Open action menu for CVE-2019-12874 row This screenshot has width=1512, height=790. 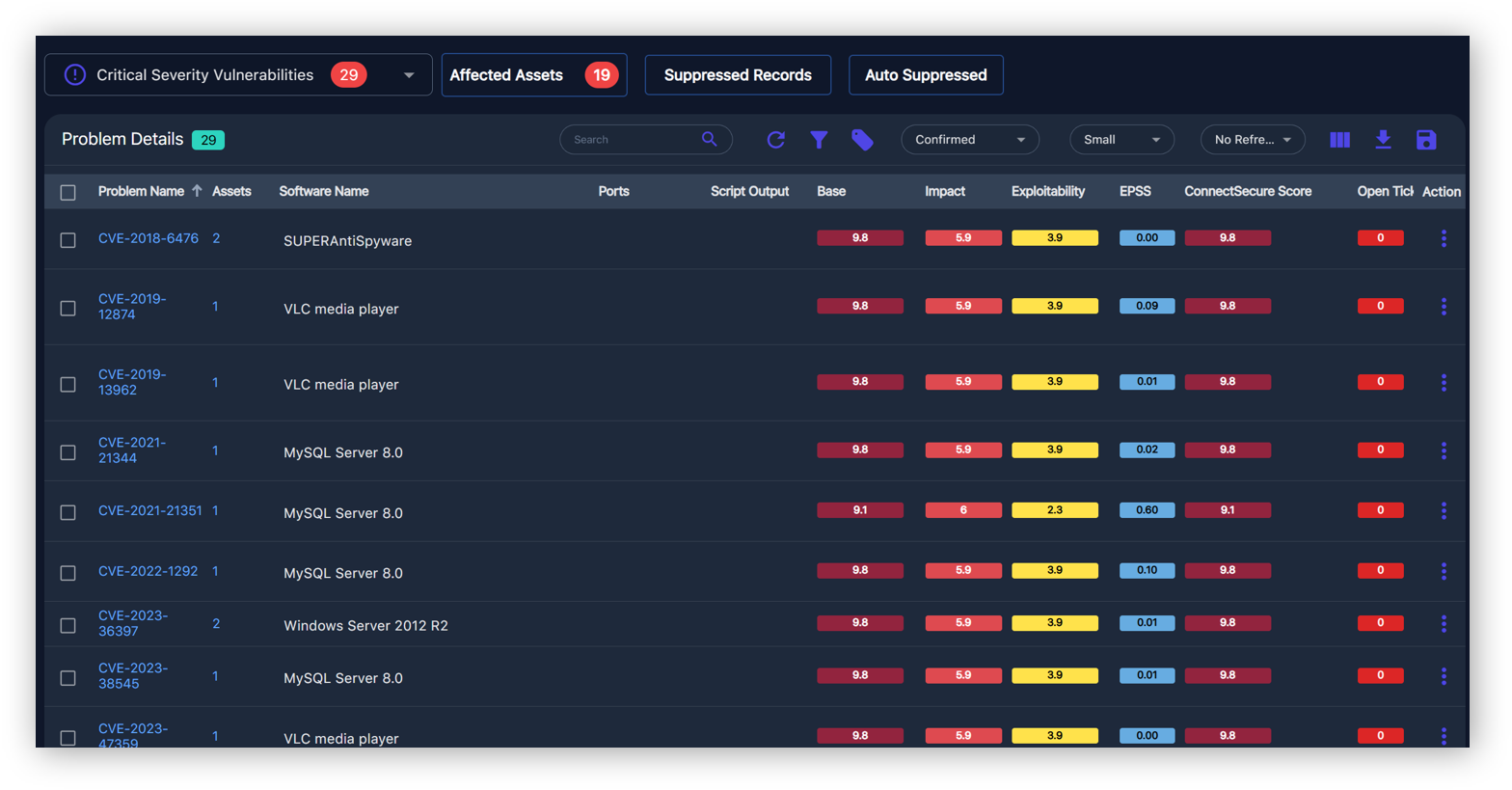[1444, 307]
